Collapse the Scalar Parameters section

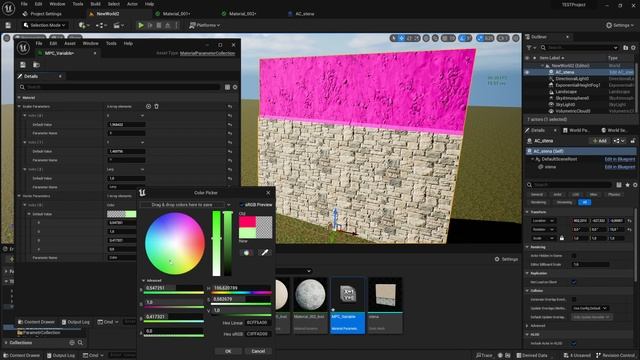tap(19, 107)
